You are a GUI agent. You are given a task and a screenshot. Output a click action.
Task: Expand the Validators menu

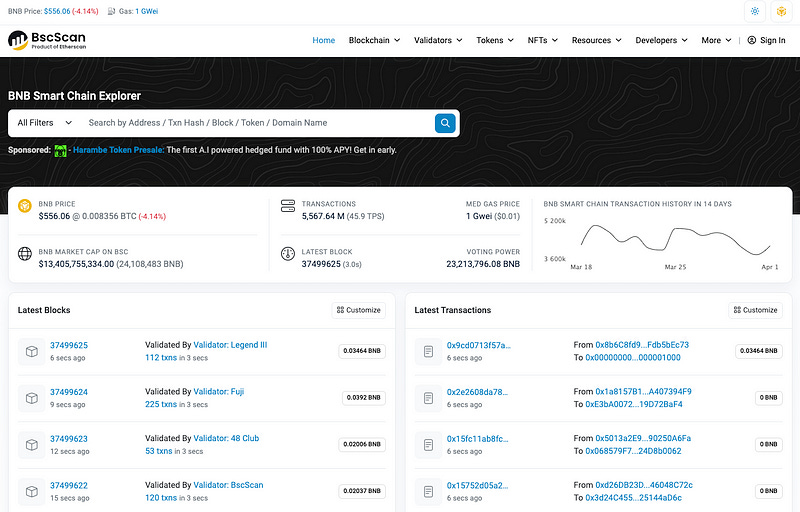click(x=438, y=40)
